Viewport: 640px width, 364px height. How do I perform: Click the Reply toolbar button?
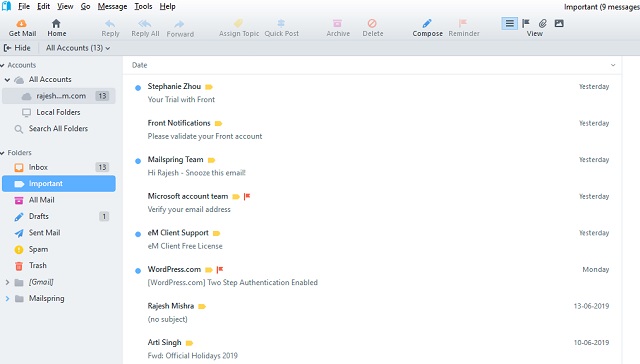[x=110, y=28]
